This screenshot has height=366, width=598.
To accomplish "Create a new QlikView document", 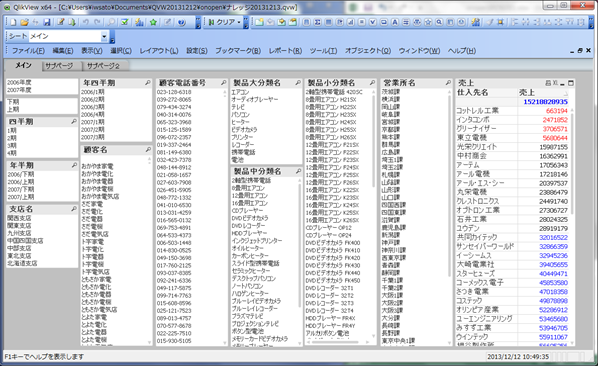I will point(13,22).
